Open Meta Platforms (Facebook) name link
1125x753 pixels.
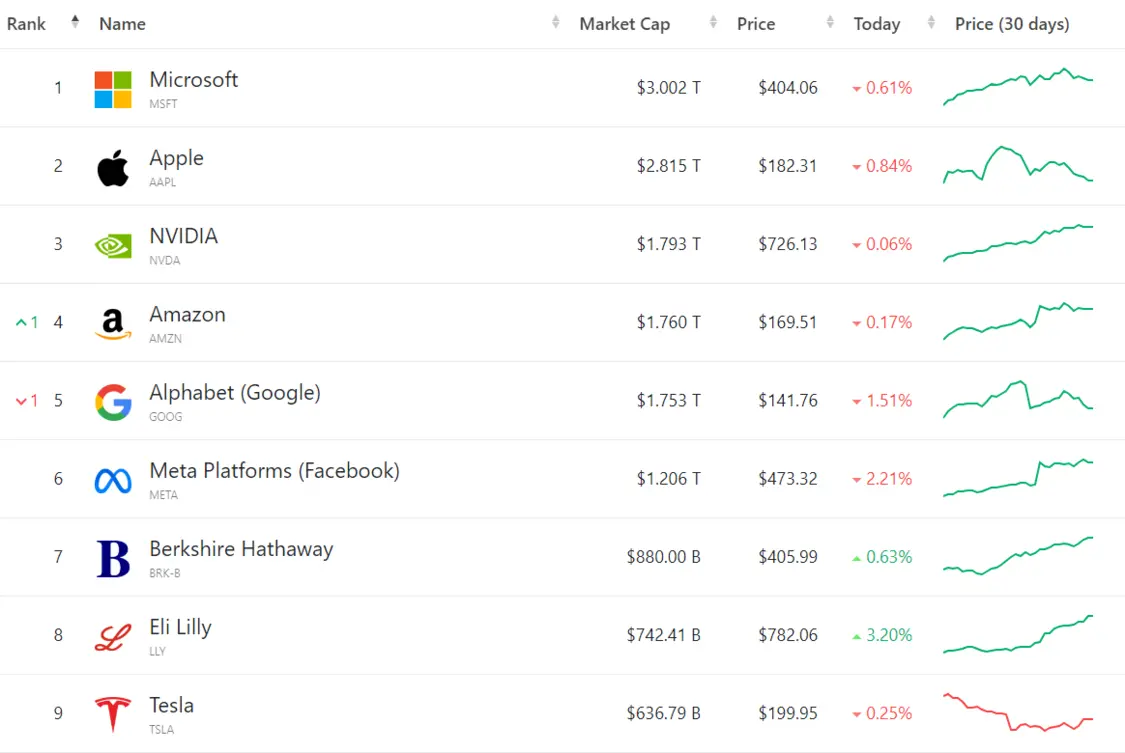[274, 471]
